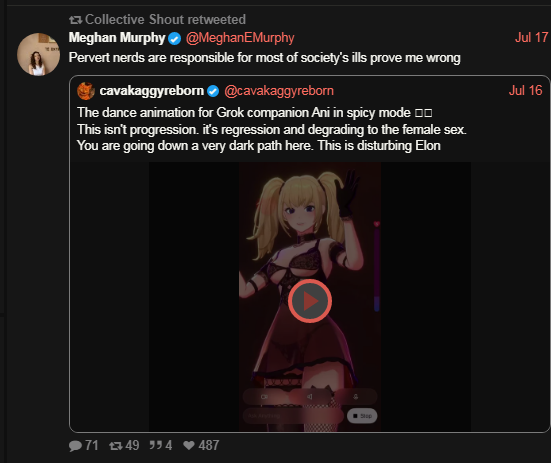Click the quoted tweet text body
Screen dimensions: 551x463
click(272, 129)
